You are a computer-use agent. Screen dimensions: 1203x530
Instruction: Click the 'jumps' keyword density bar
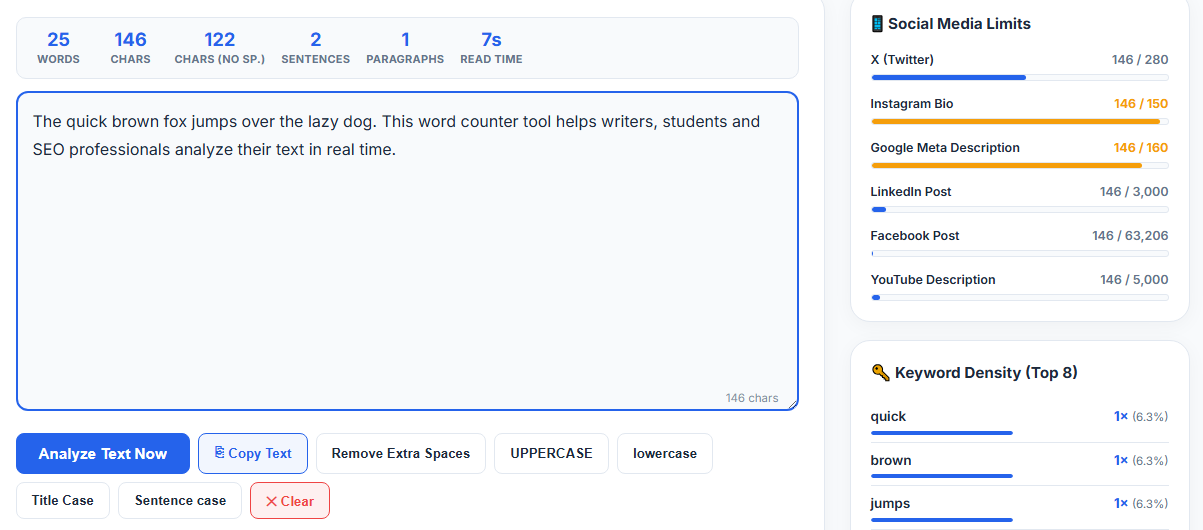(x=942, y=520)
